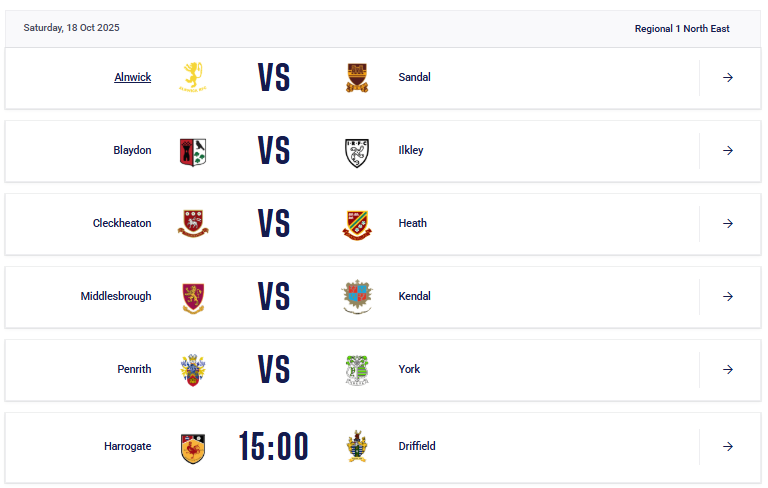Click the Heath club crest
Screen dimensions: 768x488
357,224
